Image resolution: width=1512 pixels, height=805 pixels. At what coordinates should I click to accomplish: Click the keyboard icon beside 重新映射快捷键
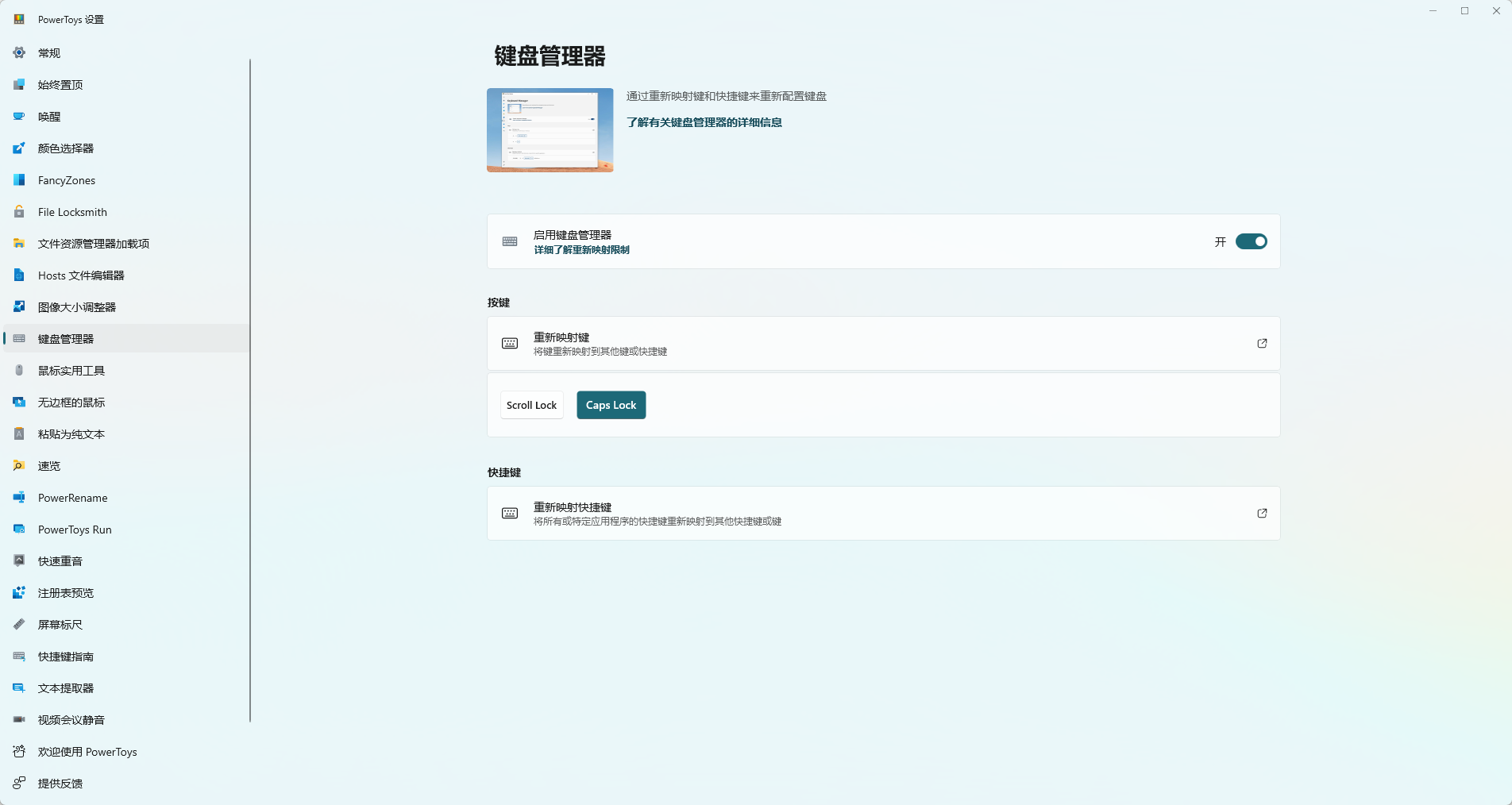[x=510, y=514]
